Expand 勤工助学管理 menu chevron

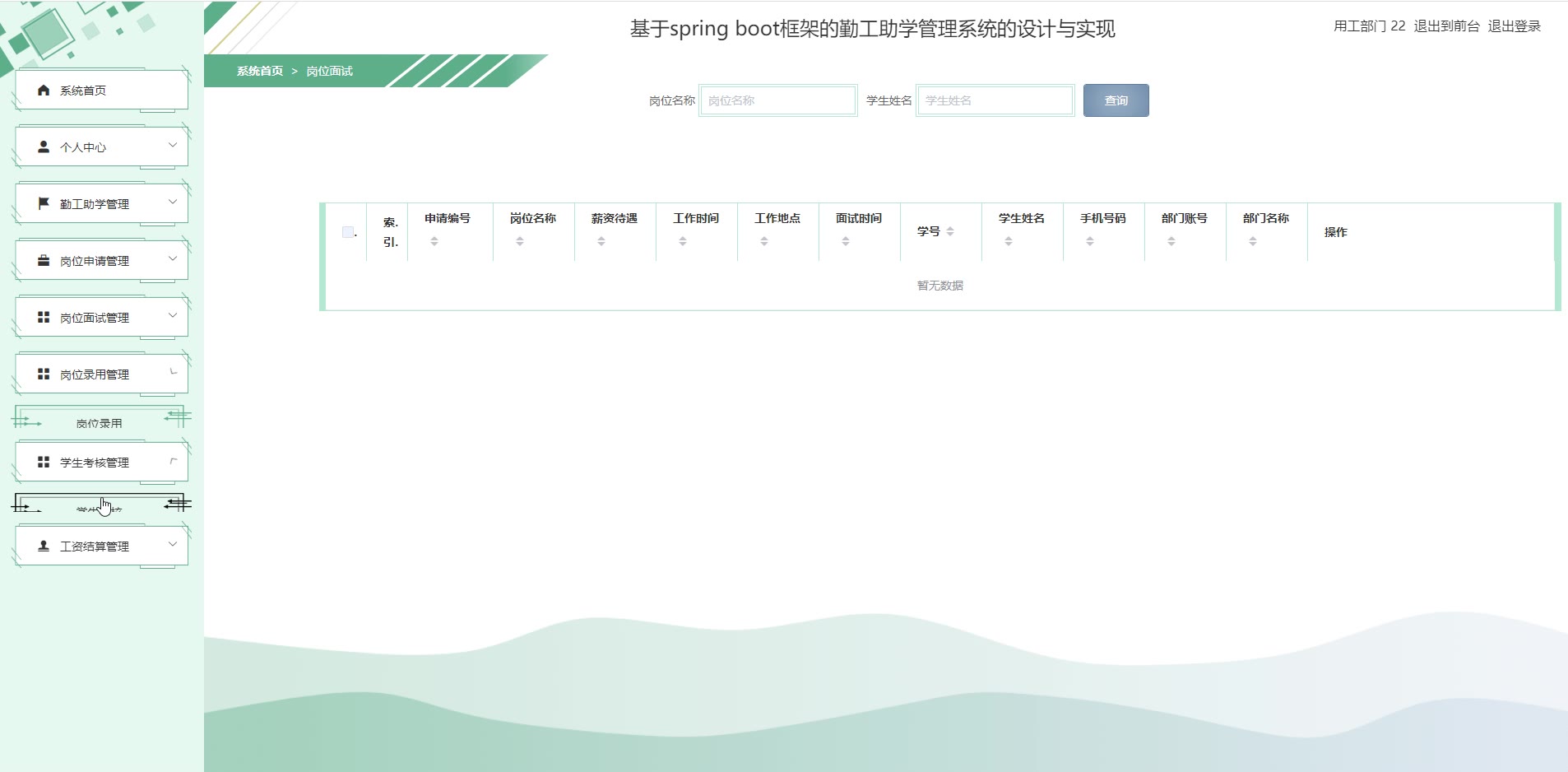(173, 202)
